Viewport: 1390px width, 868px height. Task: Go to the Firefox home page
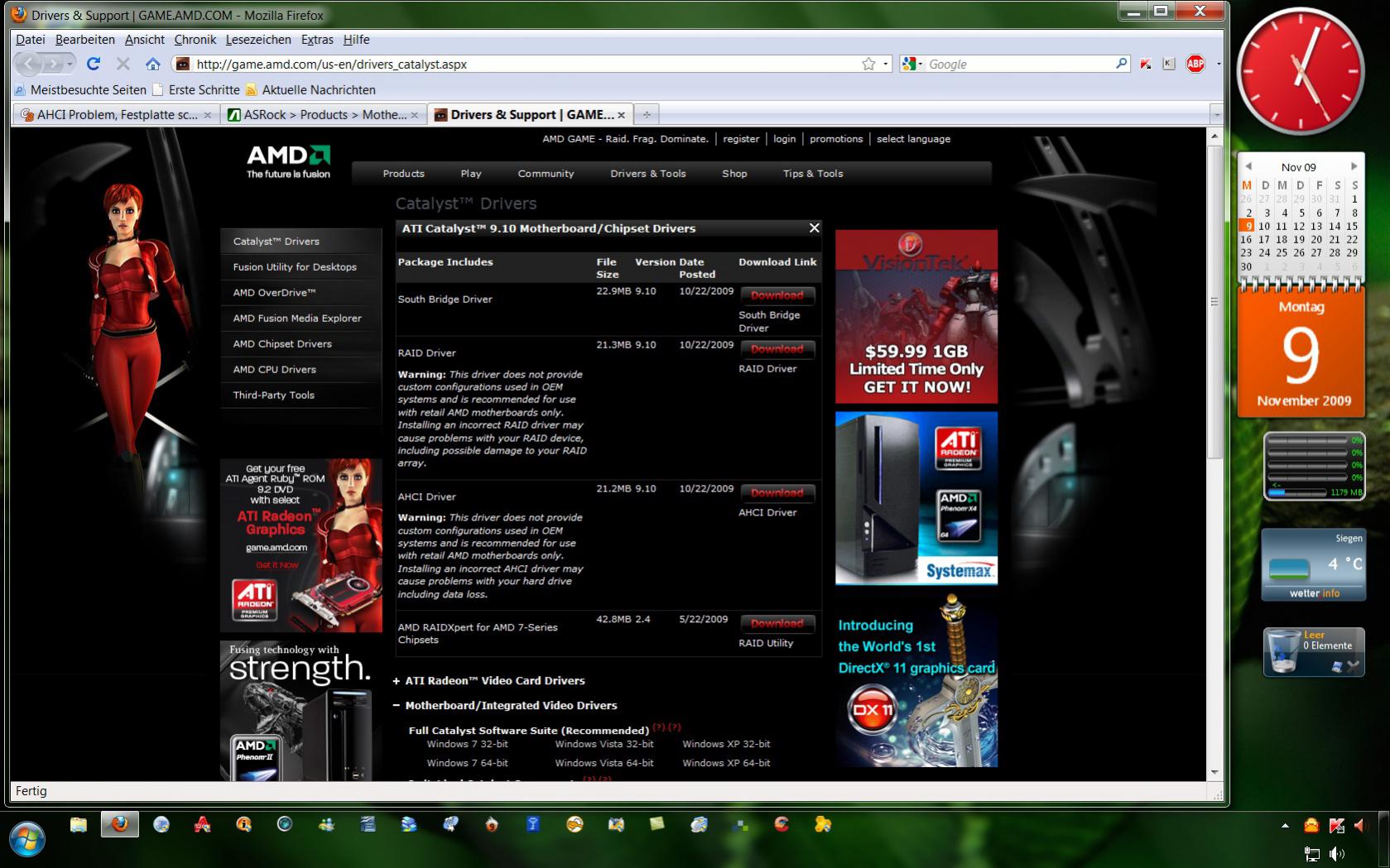pos(152,64)
